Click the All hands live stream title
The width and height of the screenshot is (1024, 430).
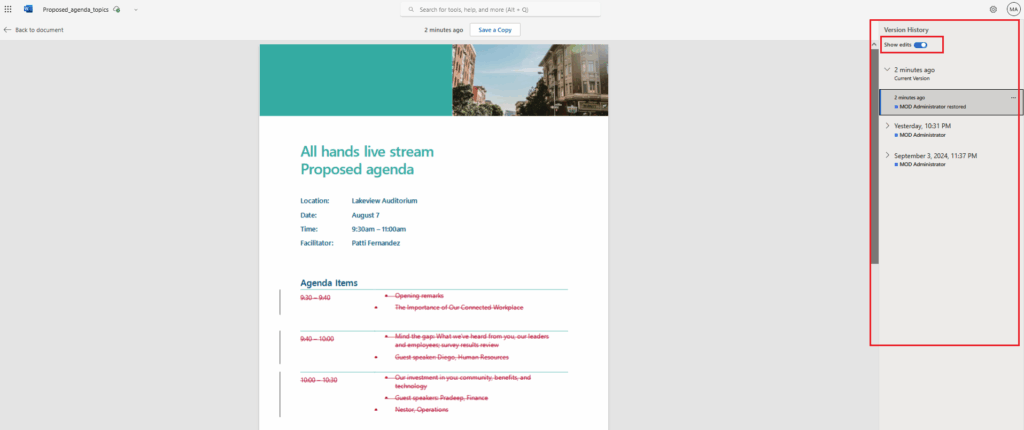point(367,152)
